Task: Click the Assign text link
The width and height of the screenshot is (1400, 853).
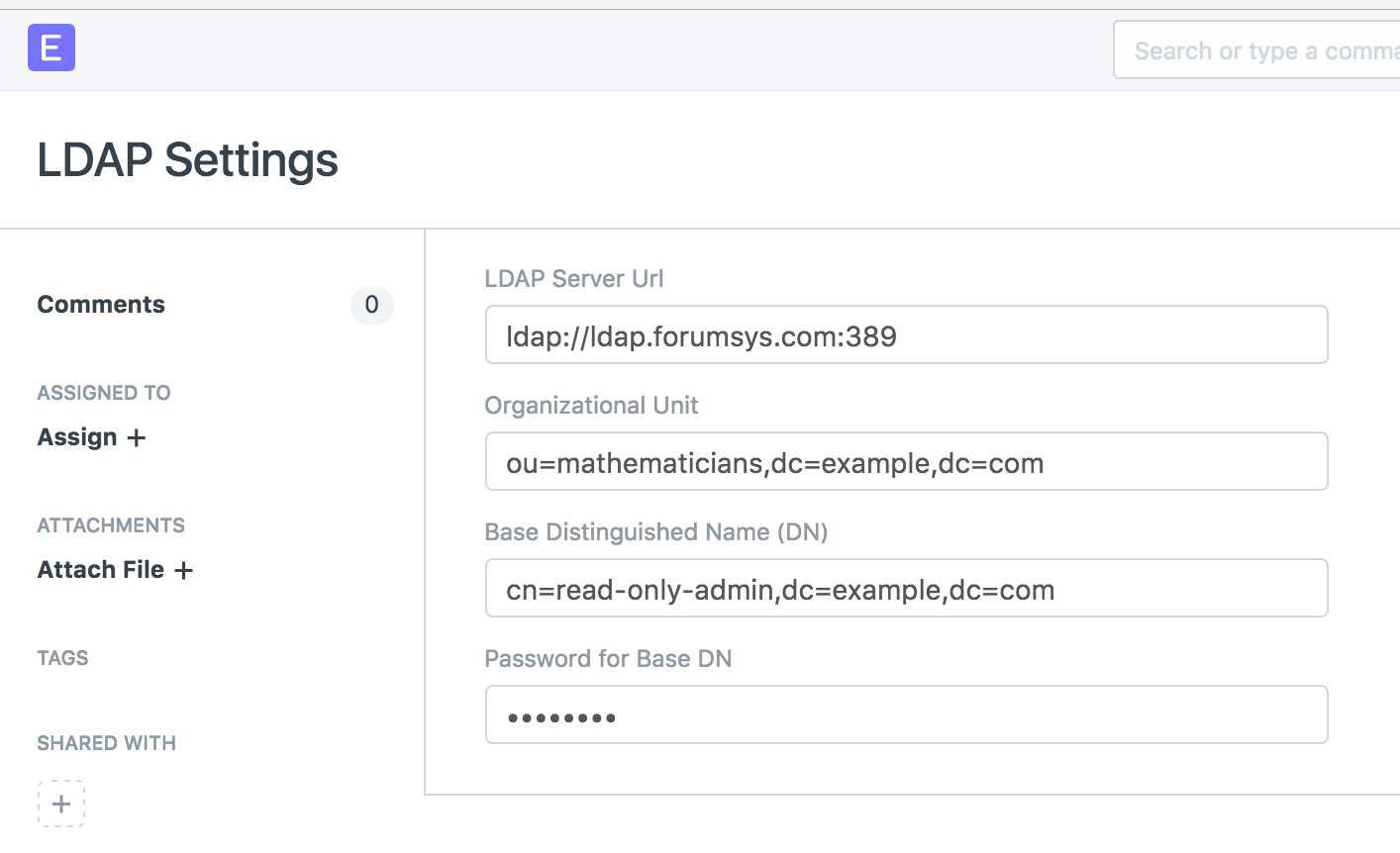Action: pyautogui.click(x=77, y=437)
